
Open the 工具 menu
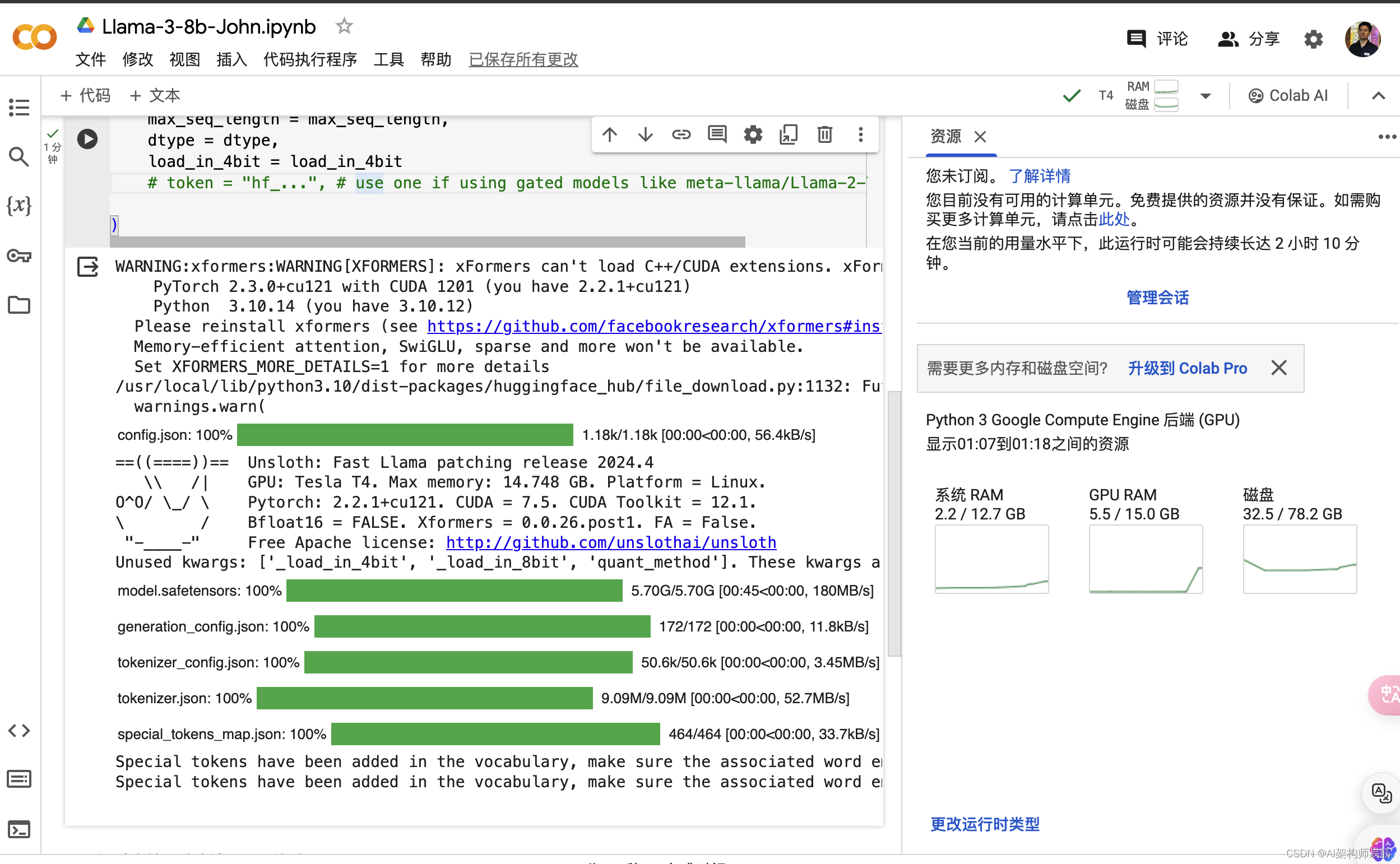388,59
